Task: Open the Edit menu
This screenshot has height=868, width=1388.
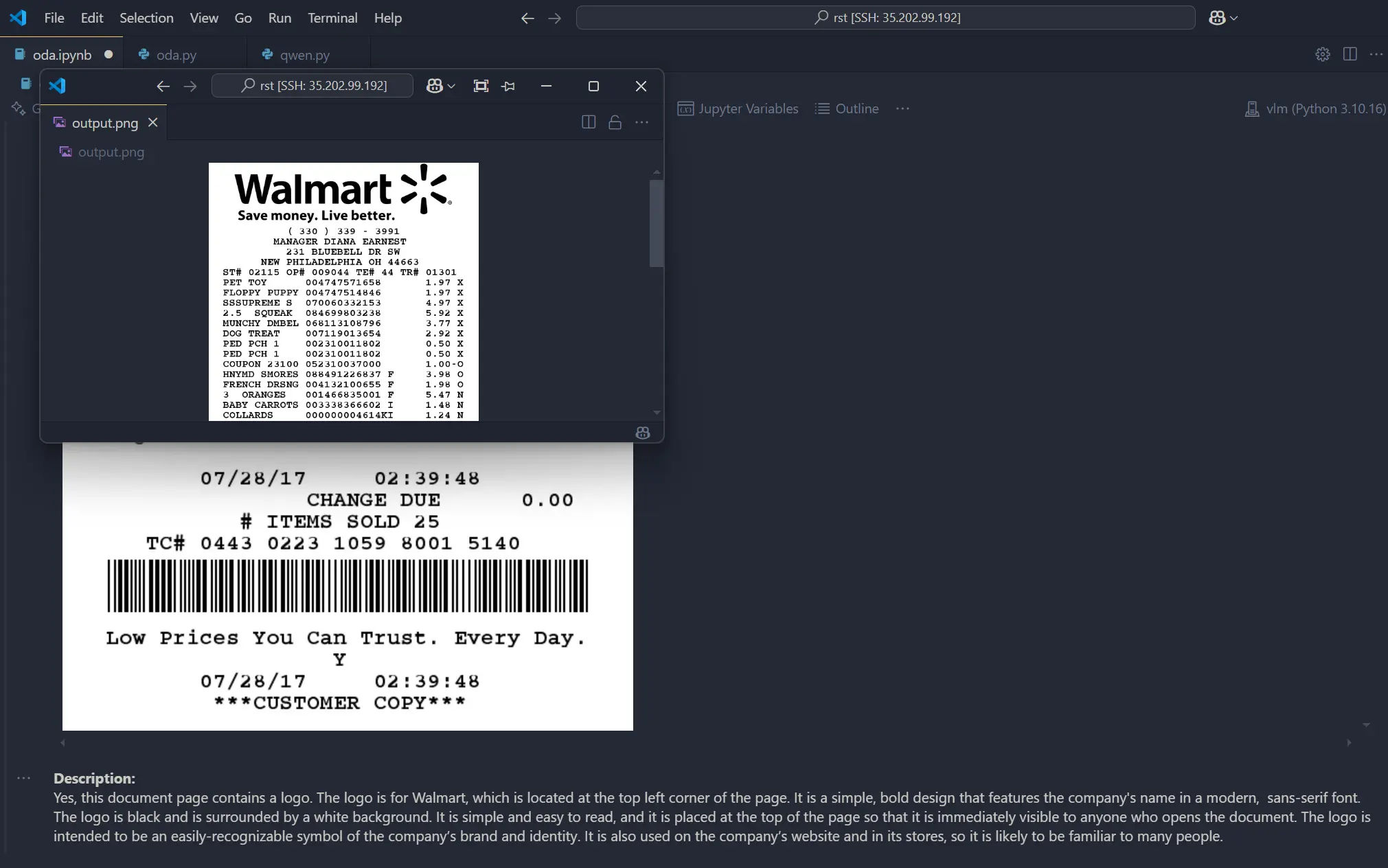Action: (92, 18)
